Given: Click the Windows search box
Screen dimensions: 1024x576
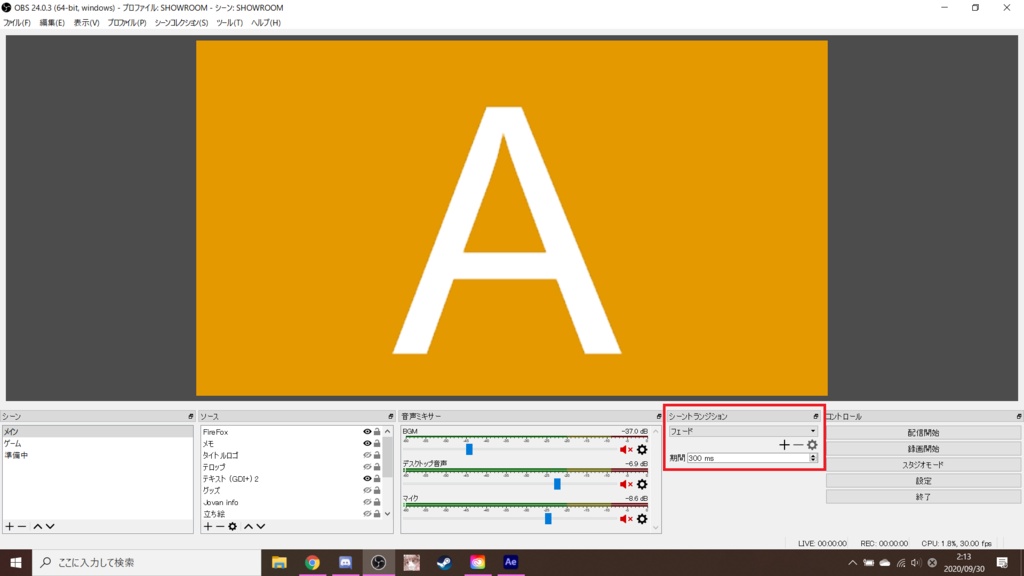Looking at the screenshot, I should point(147,562).
